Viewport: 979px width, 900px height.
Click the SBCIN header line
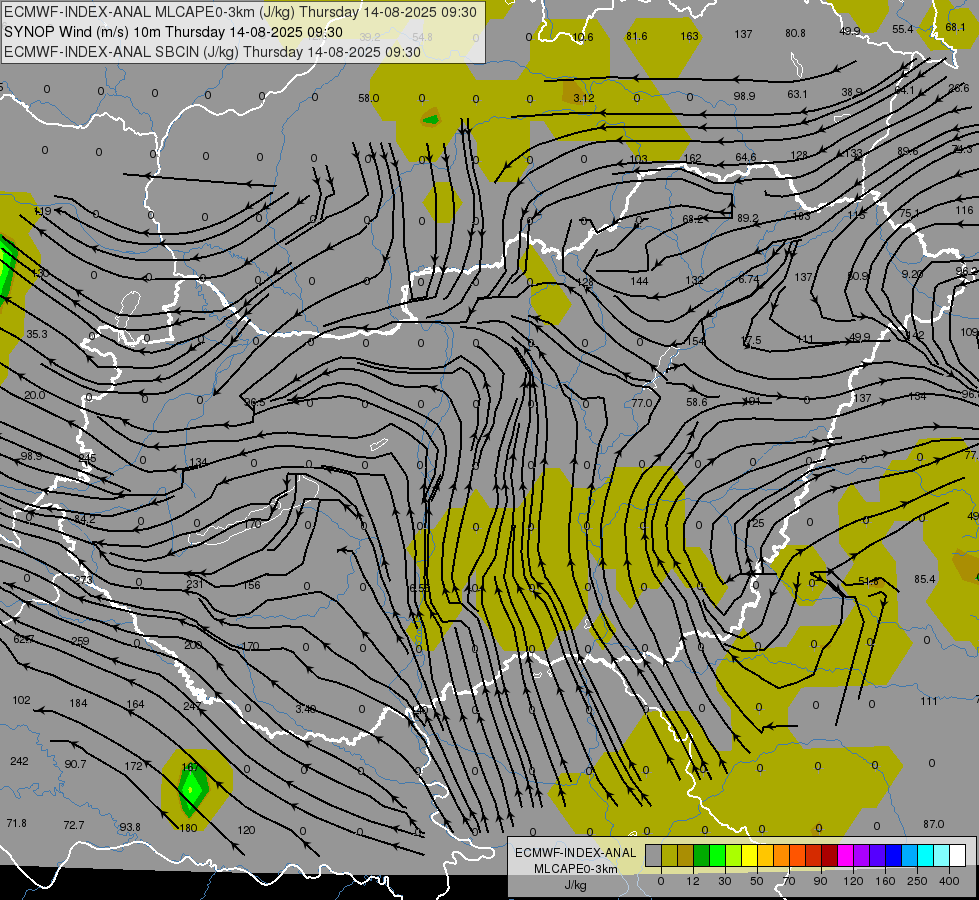(212, 52)
